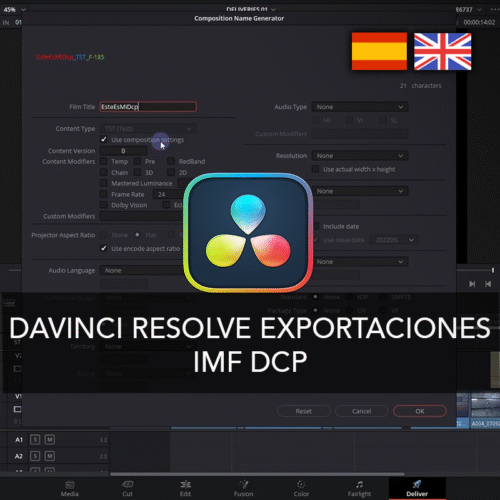Click the Reset button
The image size is (500, 500).
pos(304,411)
